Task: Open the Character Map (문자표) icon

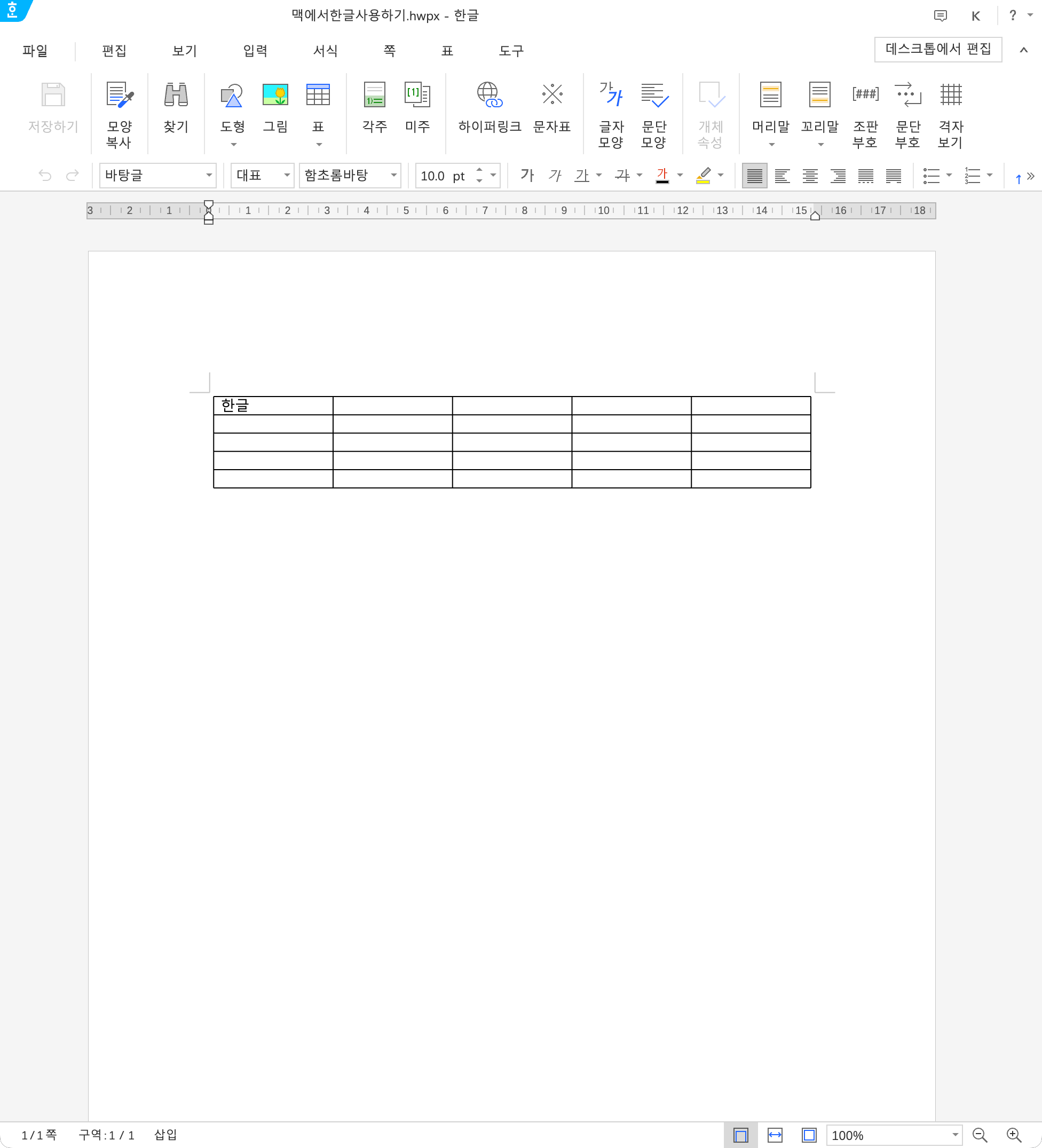Action: [x=551, y=95]
